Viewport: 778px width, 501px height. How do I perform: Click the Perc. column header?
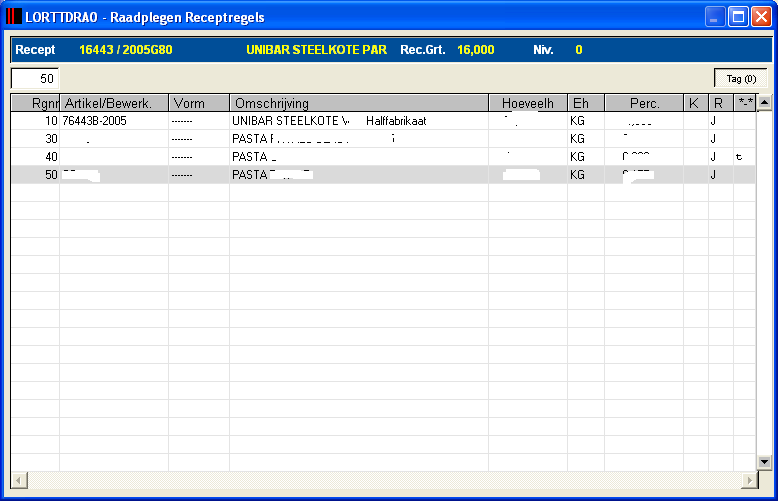644,103
